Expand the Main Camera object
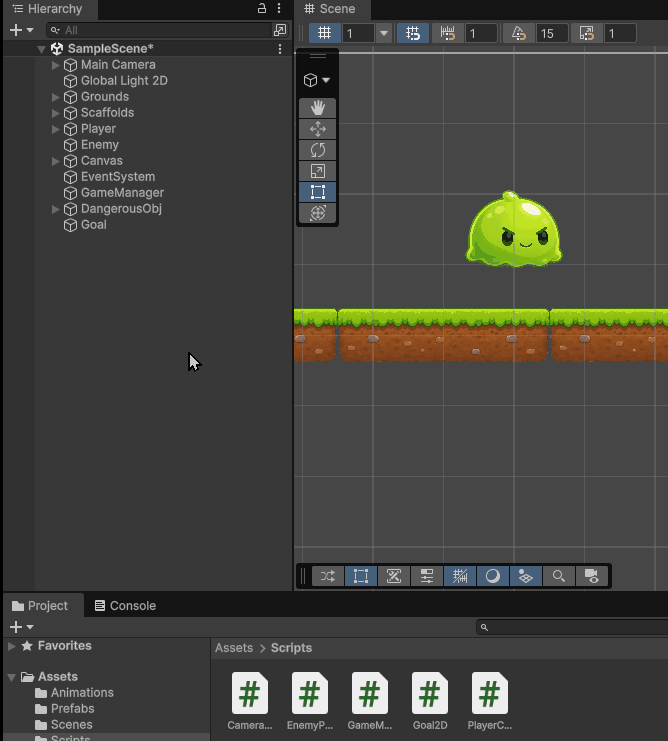 (55, 65)
